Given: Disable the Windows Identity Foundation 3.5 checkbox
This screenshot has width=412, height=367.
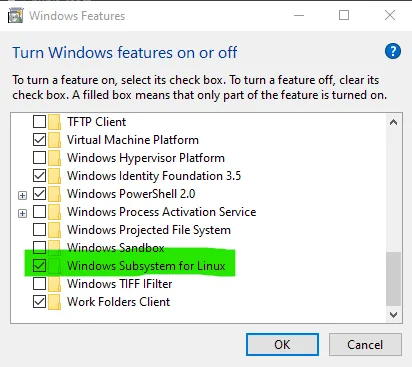Looking at the screenshot, I should pyautogui.click(x=39, y=176).
